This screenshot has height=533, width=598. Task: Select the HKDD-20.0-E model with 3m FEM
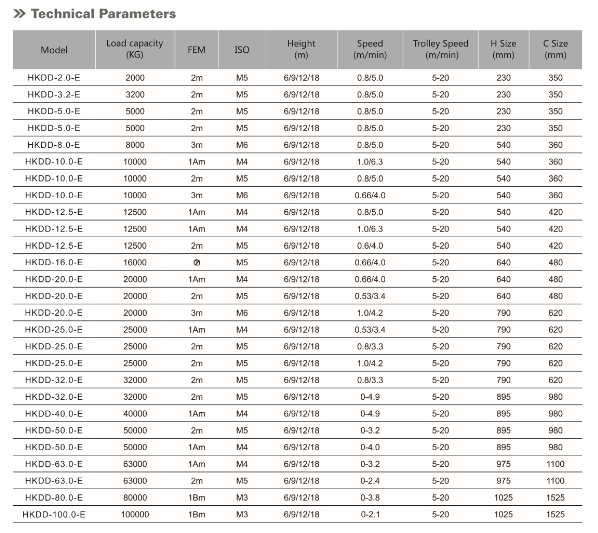(54, 313)
